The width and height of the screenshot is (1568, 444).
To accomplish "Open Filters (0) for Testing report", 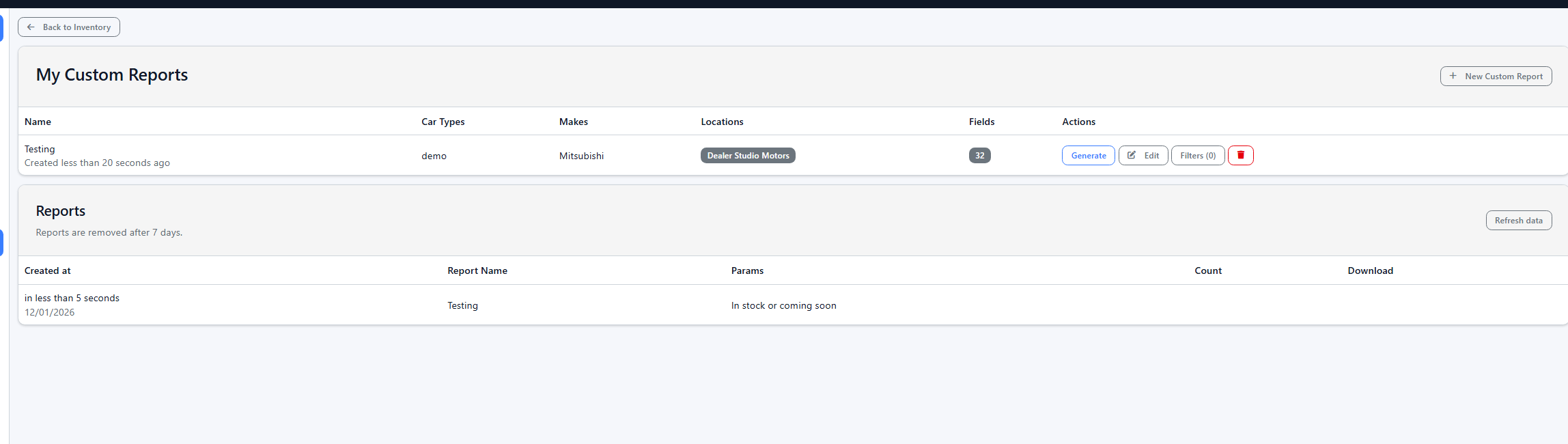I will [1197, 156].
